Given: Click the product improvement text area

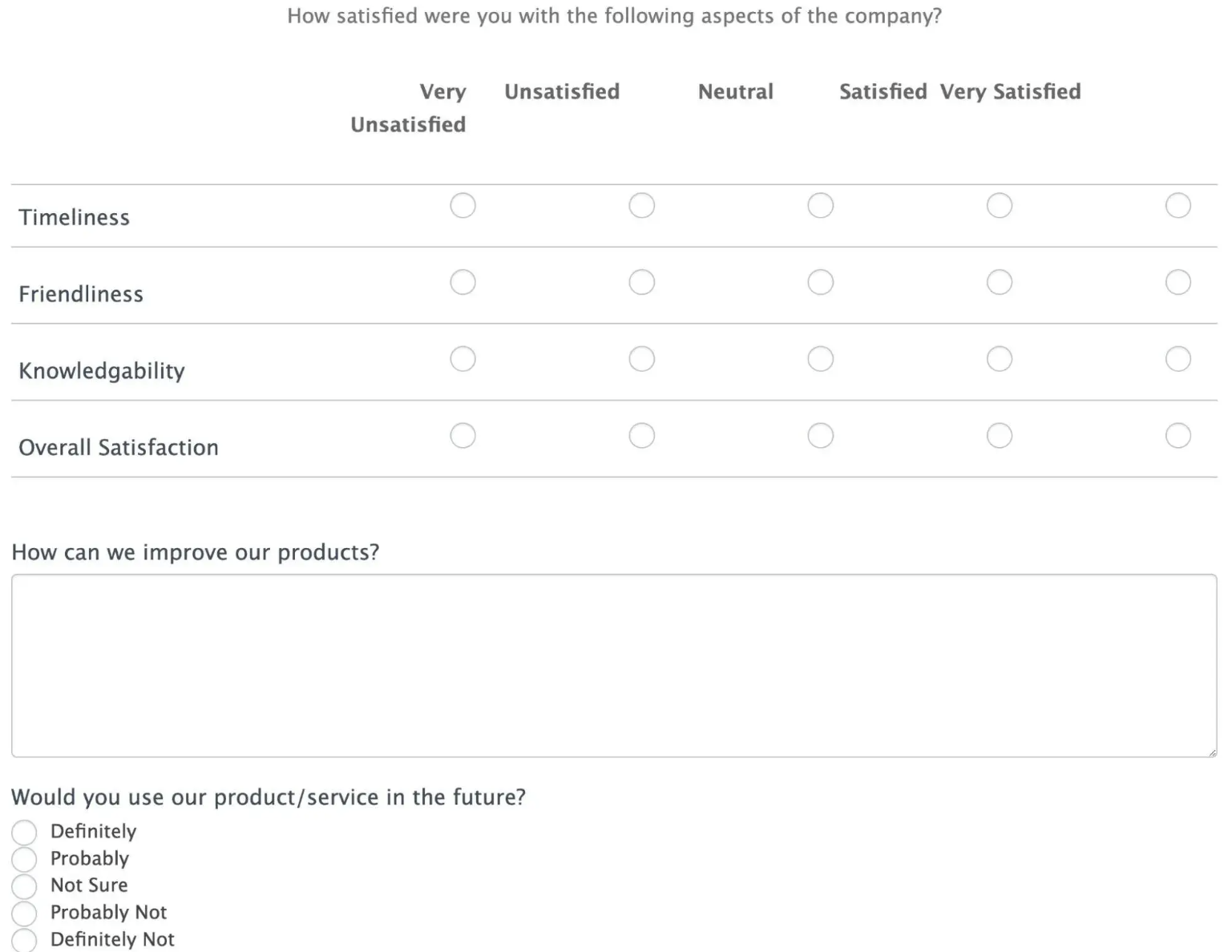Looking at the screenshot, I should coord(614,665).
